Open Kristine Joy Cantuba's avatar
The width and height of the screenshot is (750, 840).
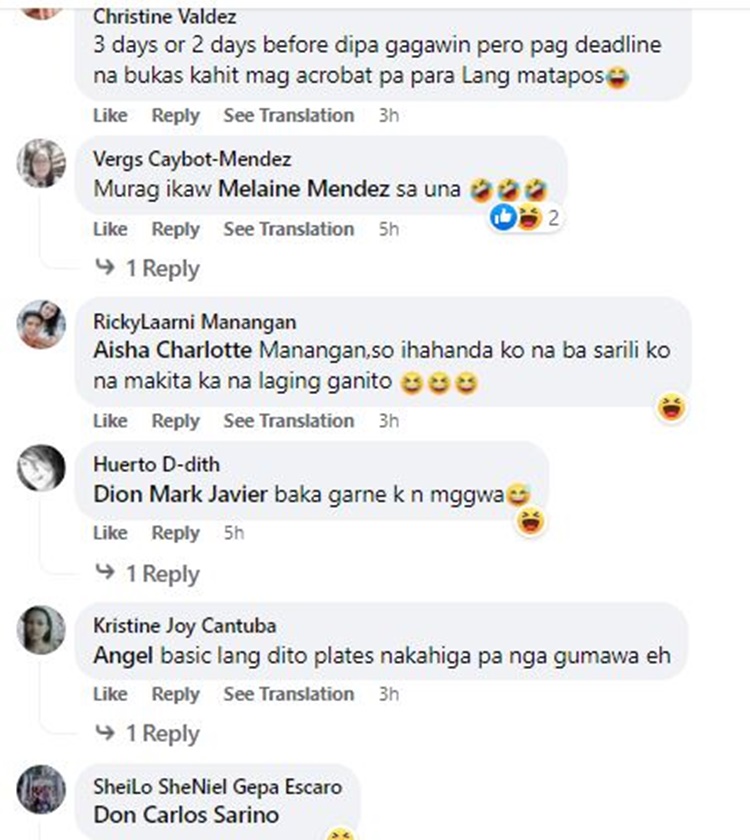pyautogui.click(x=41, y=630)
